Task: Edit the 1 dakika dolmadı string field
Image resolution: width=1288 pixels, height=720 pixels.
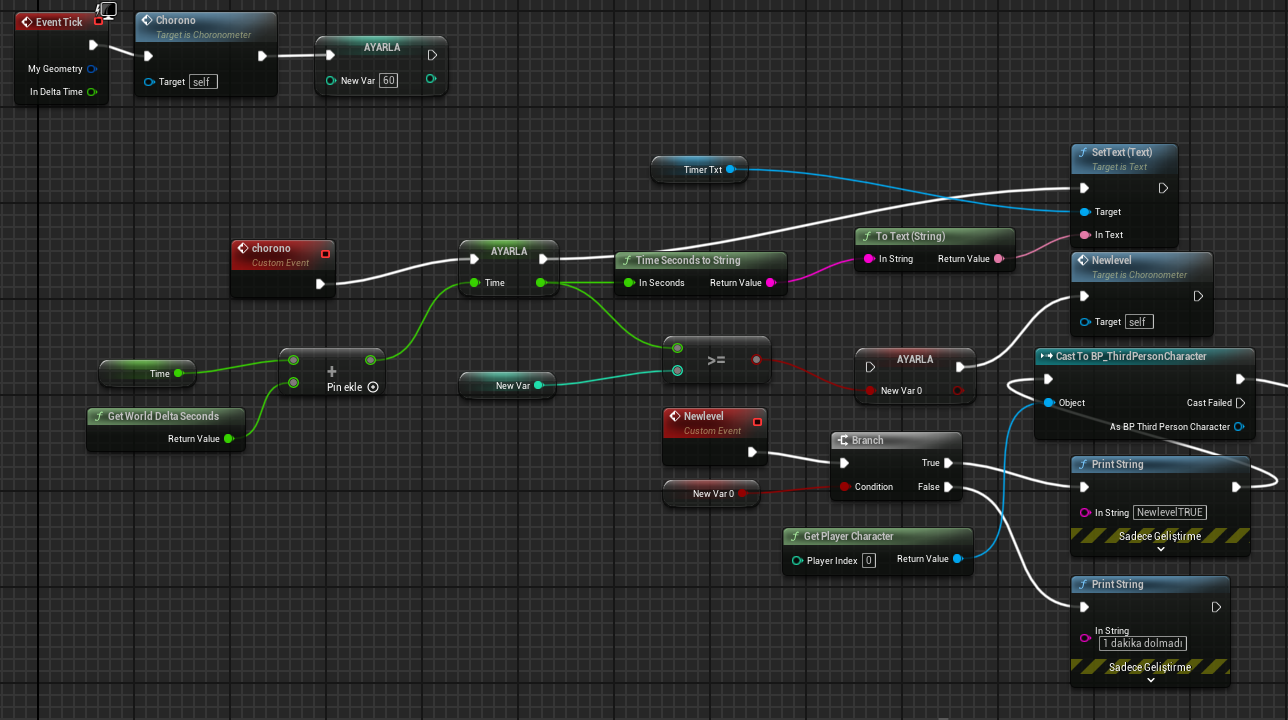Action: point(1142,643)
